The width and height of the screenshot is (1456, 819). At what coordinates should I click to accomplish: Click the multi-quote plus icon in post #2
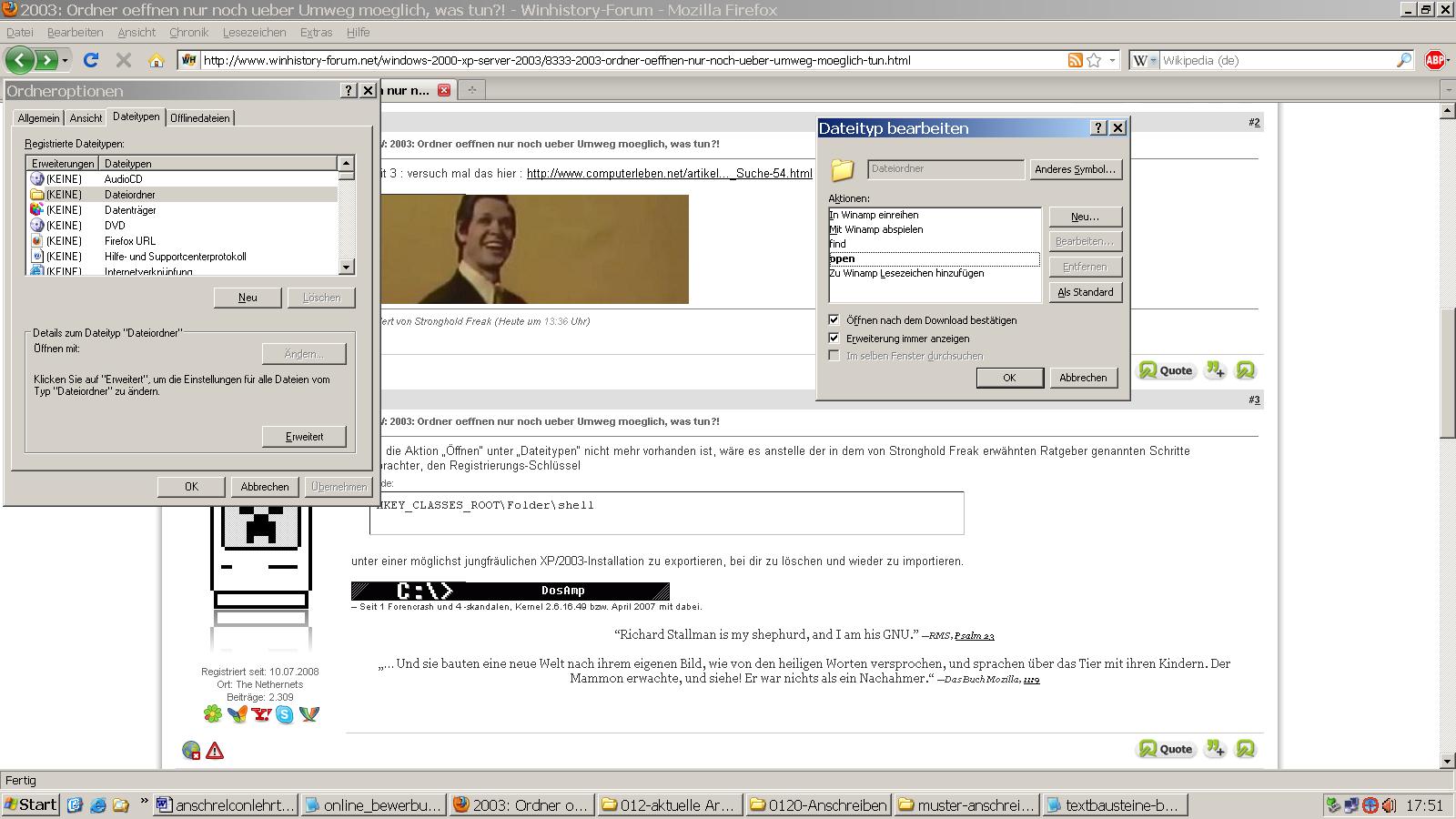1215,369
